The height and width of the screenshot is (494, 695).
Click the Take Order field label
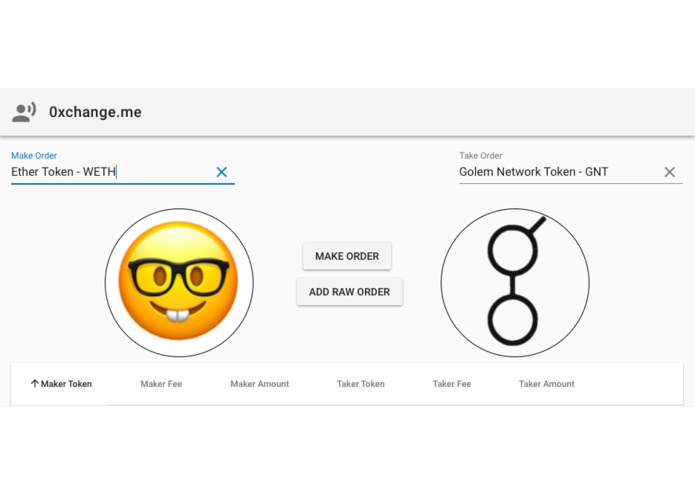coord(480,156)
